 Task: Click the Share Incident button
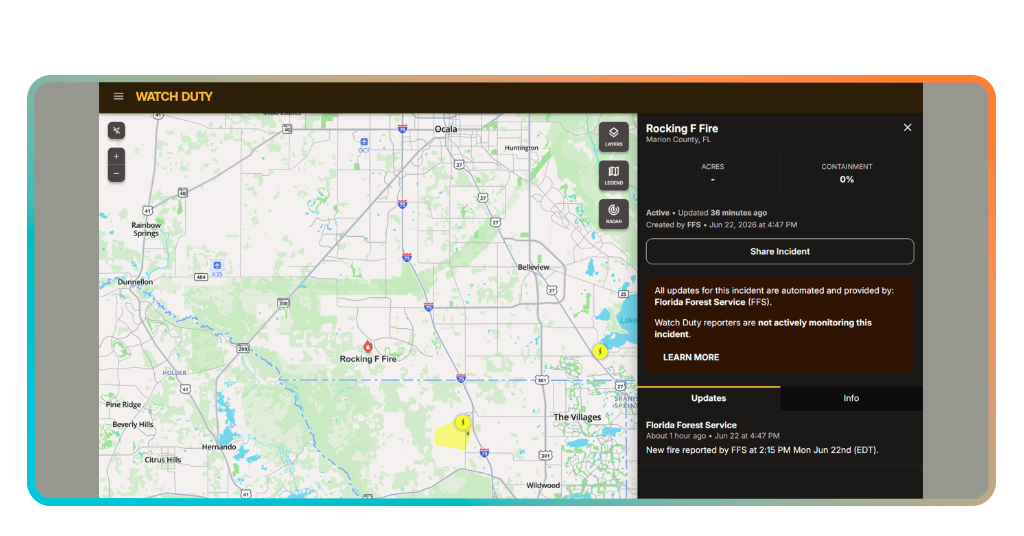pyautogui.click(x=780, y=251)
